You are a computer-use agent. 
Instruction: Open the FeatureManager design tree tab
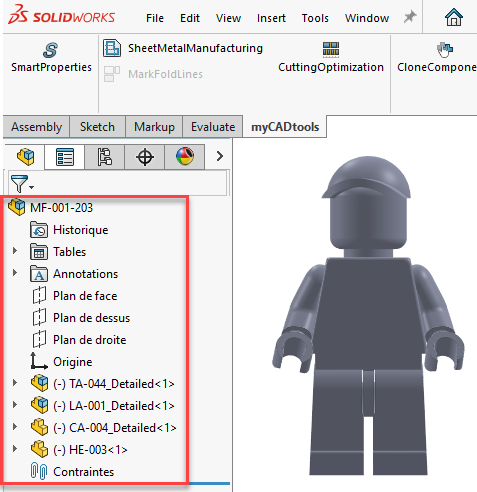coord(26,156)
